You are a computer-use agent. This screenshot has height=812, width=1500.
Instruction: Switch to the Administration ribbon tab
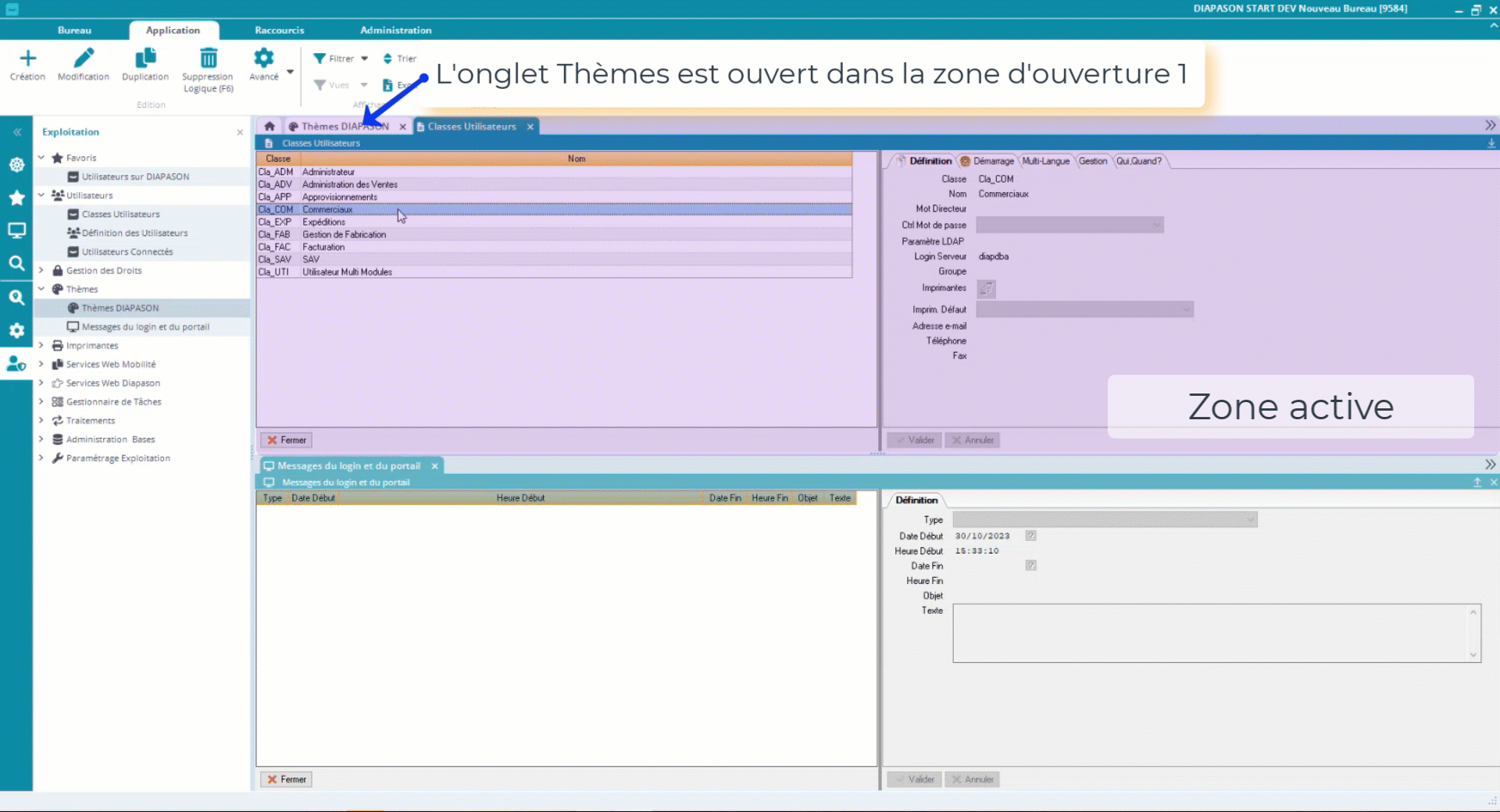[395, 30]
